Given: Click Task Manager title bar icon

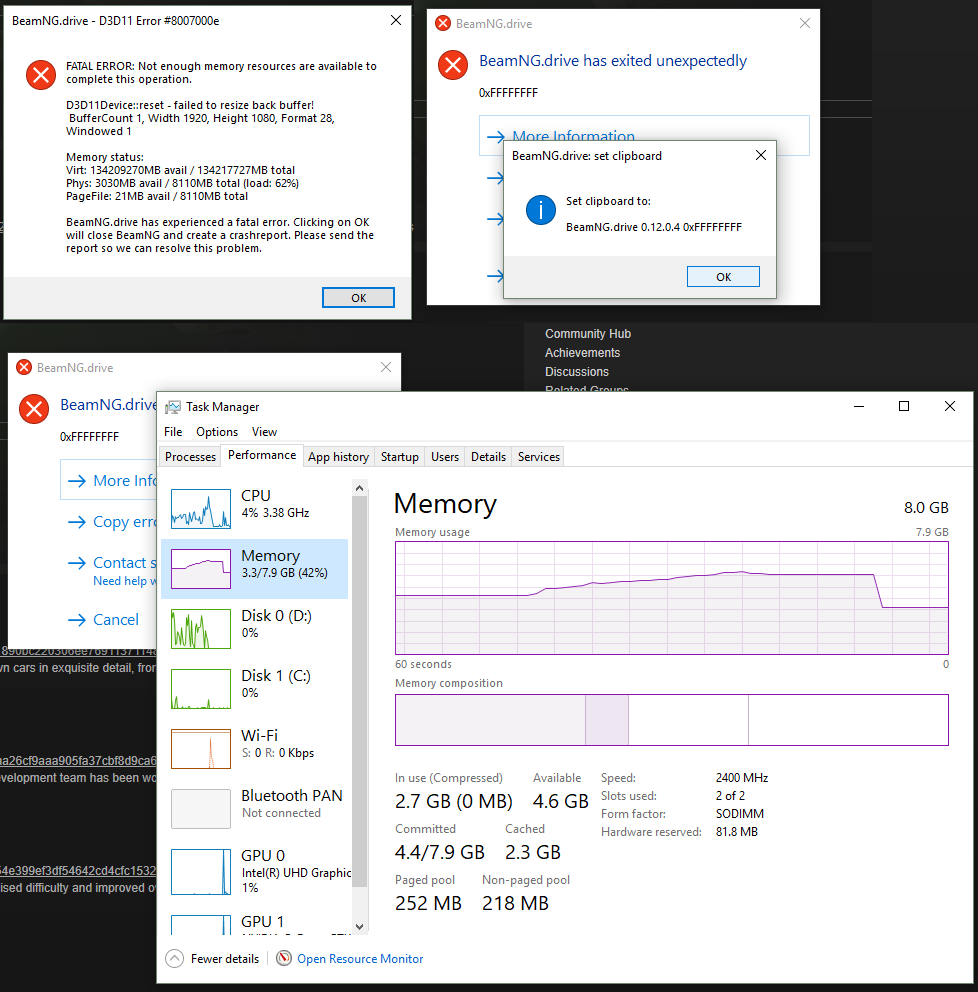Looking at the screenshot, I should point(173,407).
